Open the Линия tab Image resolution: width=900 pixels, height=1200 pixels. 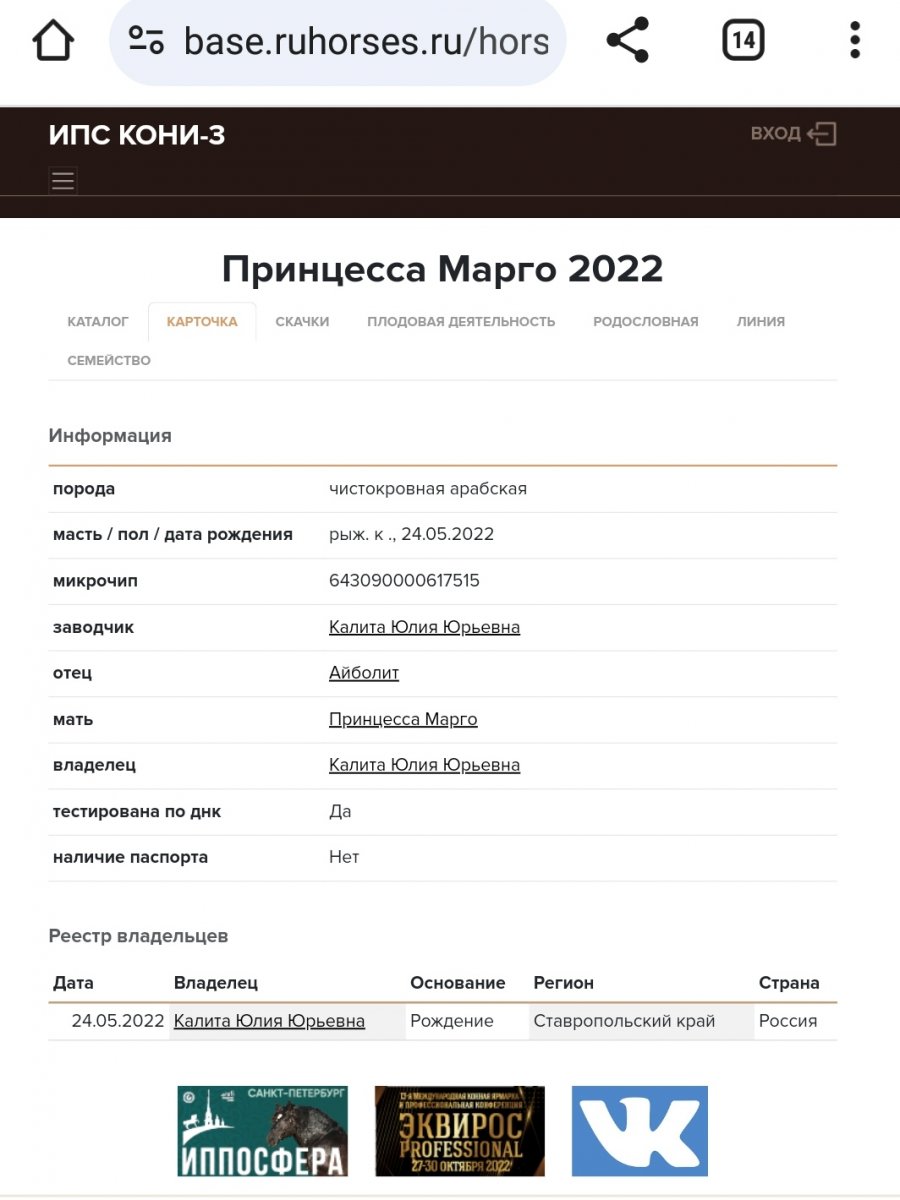pos(760,322)
